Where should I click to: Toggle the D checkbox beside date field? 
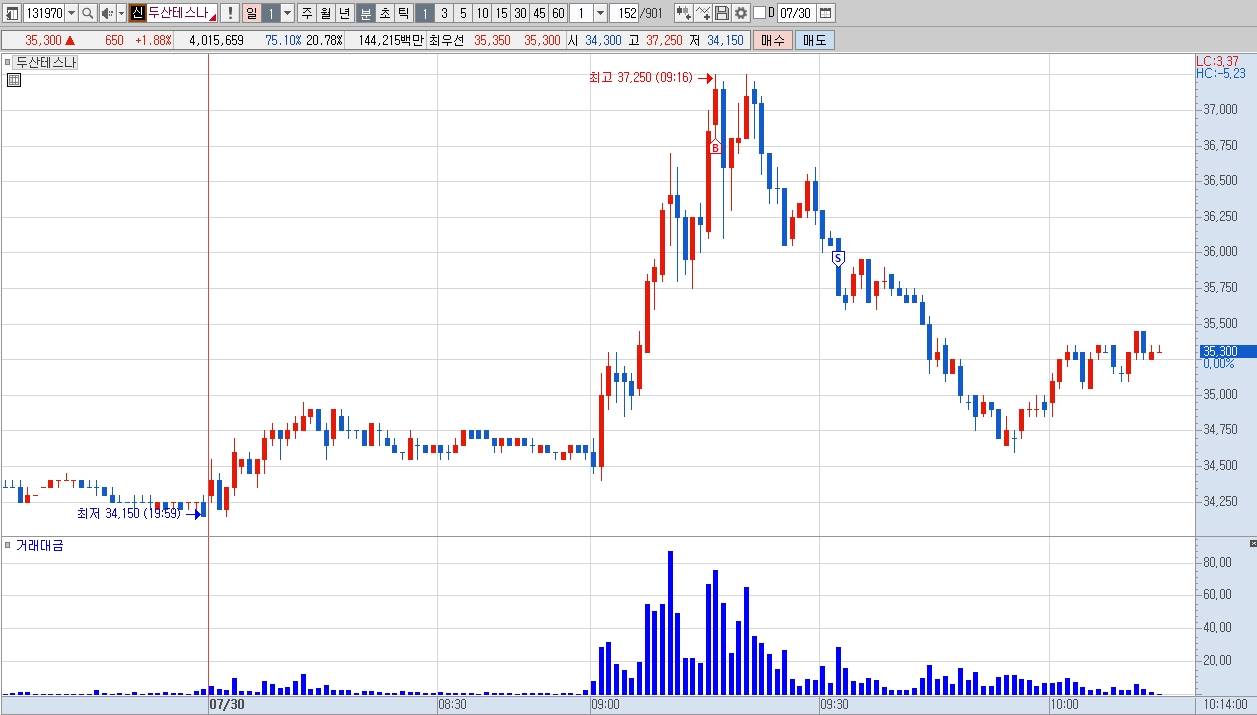pyautogui.click(x=759, y=13)
